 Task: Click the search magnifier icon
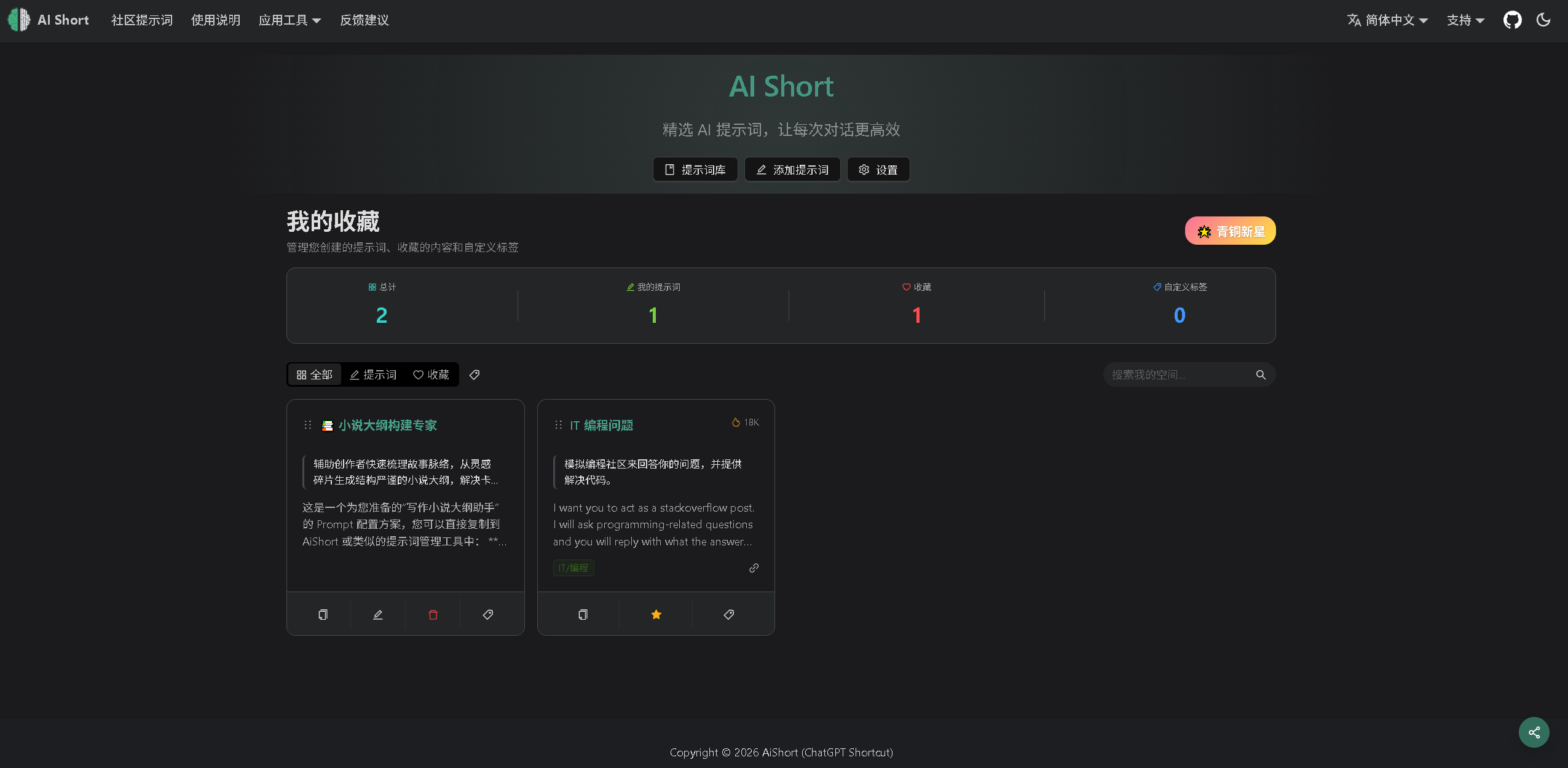point(1261,375)
